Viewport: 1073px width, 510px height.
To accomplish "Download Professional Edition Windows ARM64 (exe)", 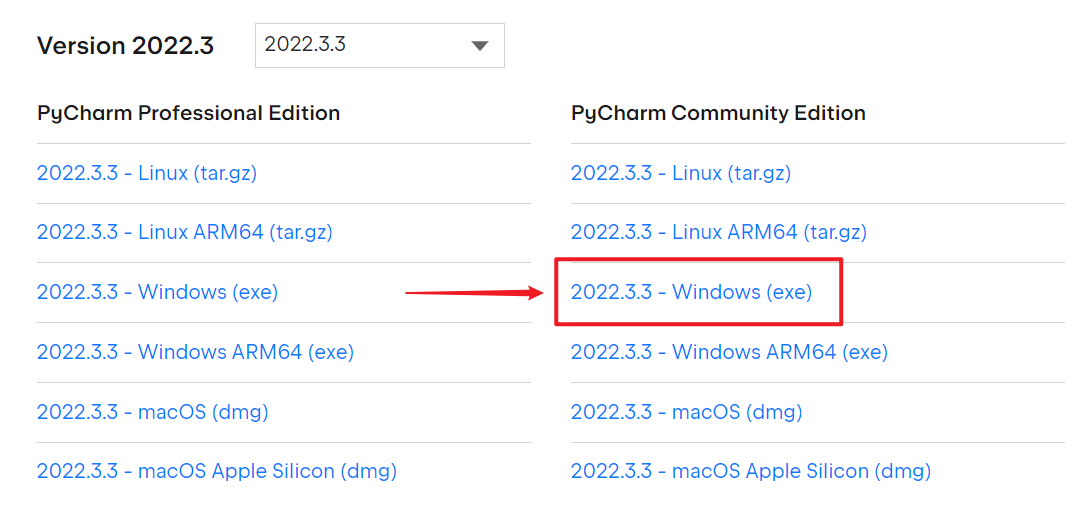I will [195, 352].
